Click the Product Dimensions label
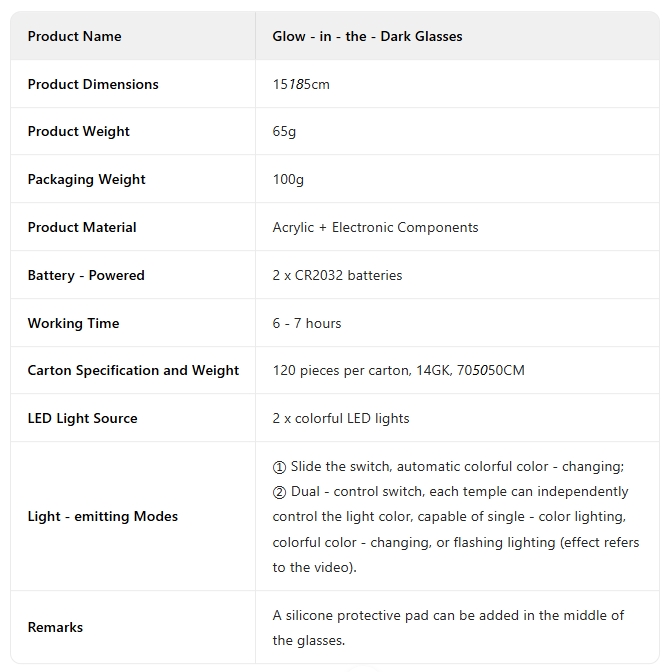The height and width of the screenshot is (672, 669). [x=93, y=84]
